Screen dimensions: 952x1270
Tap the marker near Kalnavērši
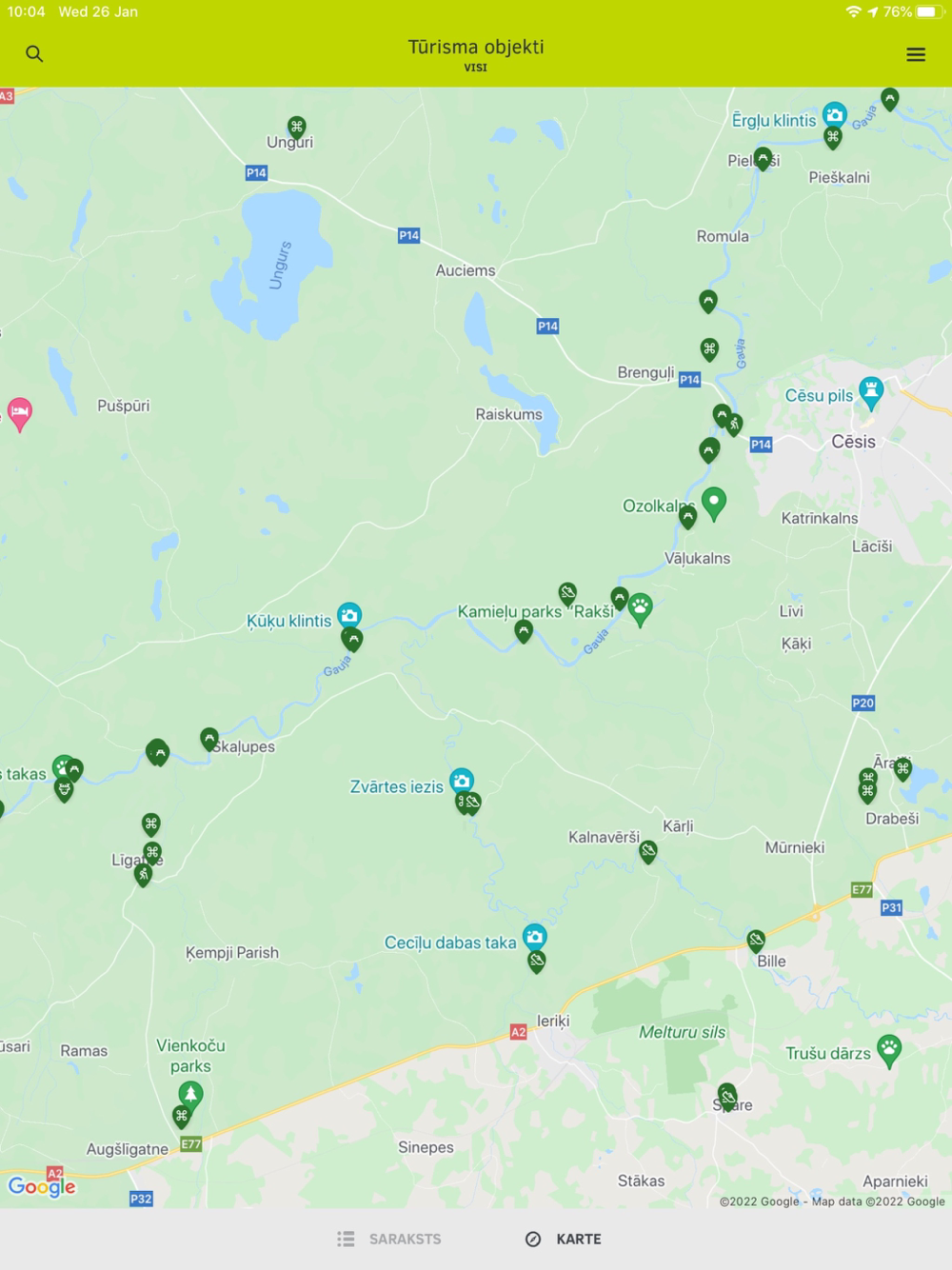[648, 851]
